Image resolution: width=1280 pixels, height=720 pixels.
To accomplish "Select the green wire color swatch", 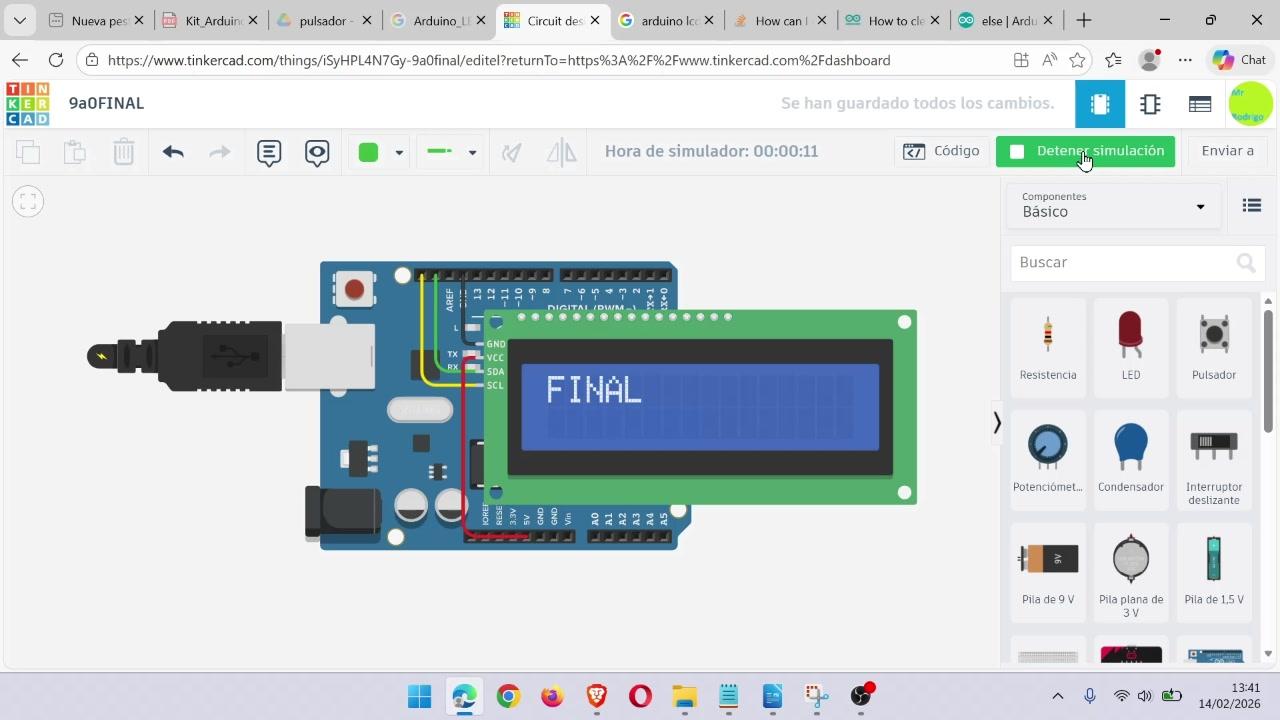I will click(368, 152).
